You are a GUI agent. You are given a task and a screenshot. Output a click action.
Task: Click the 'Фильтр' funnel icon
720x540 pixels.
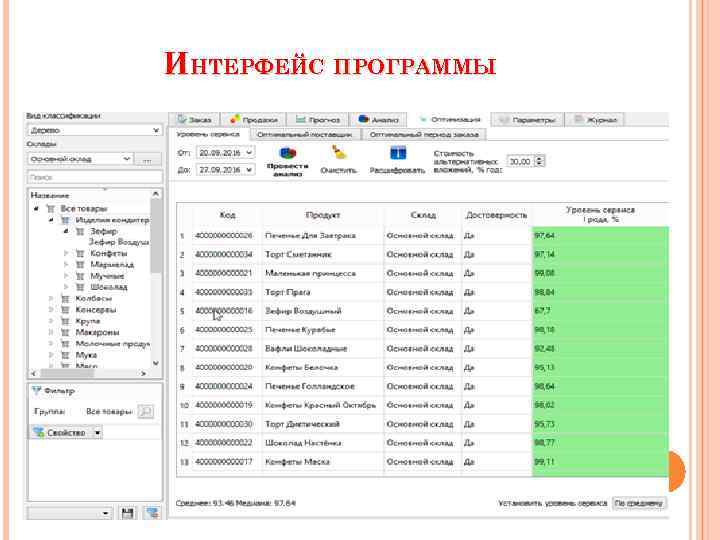36,391
